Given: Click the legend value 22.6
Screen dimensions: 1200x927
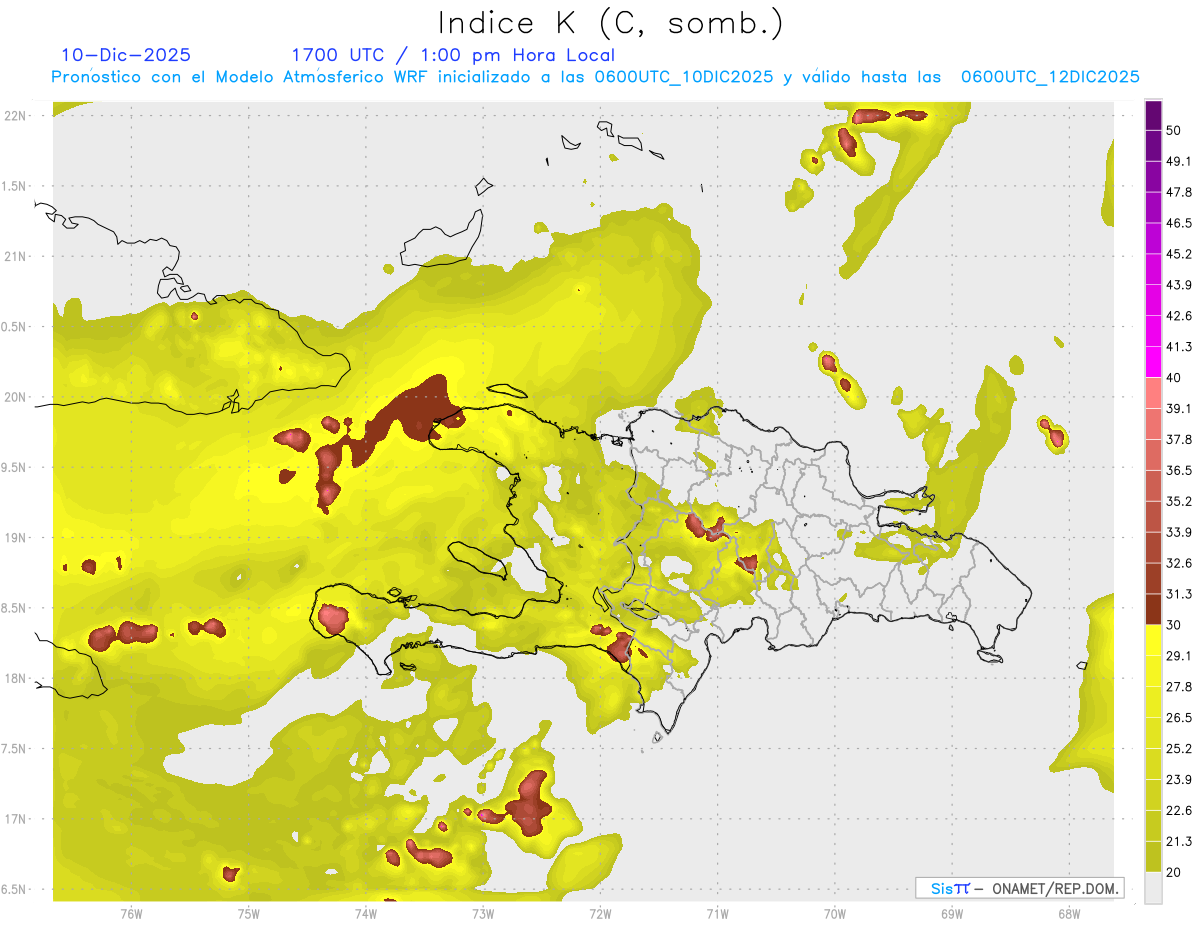Looking at the screenshot, I should [x=1179, y=811].
